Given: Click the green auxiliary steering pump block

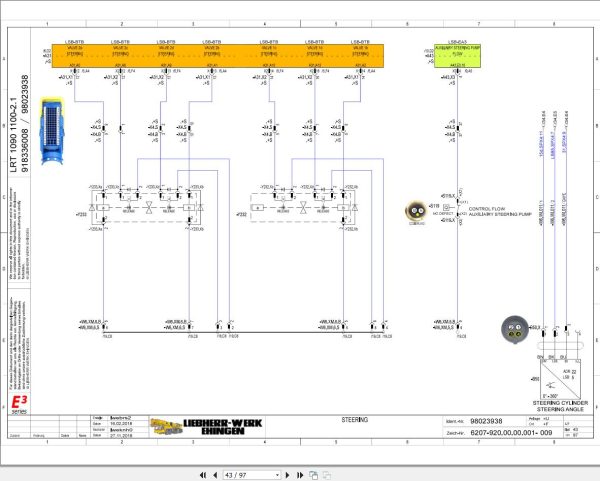Looking at the screenshot, I should point(457,56).
